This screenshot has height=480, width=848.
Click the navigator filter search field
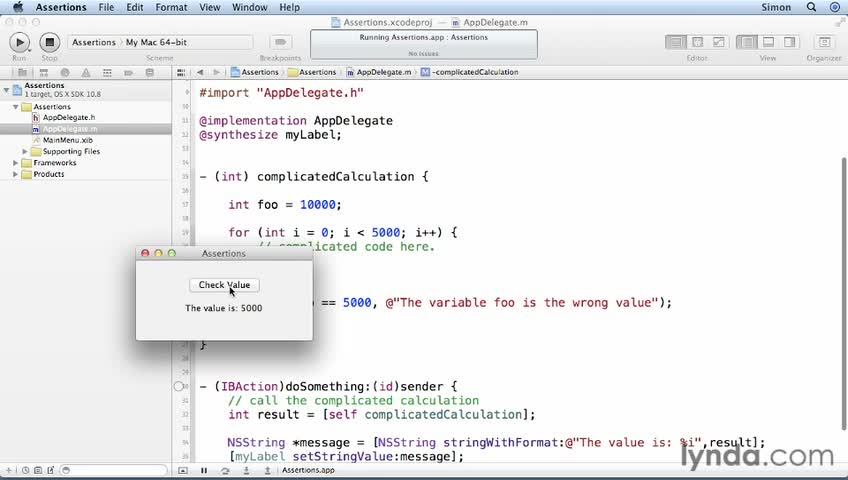coord(113,470)
